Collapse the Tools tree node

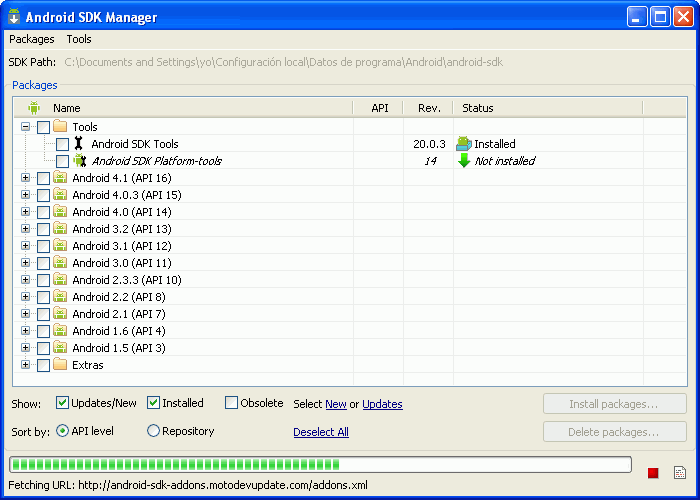[25, 127]
